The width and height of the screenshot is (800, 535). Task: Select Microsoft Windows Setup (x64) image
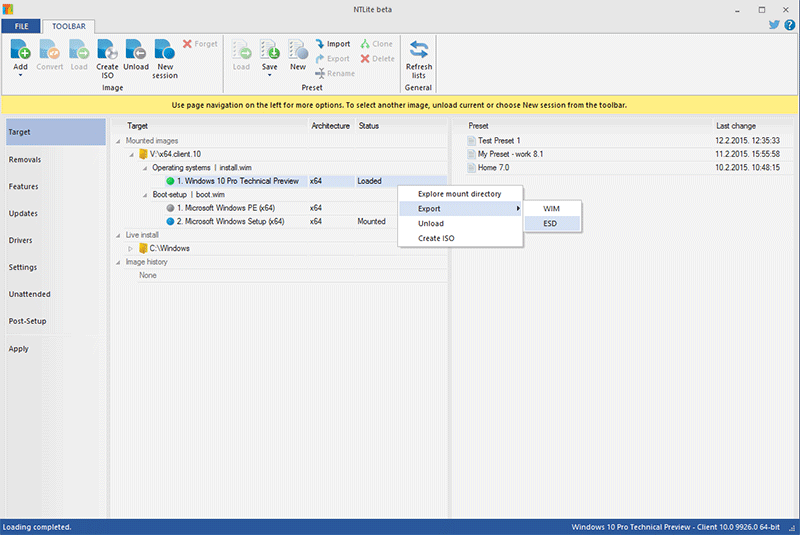230,222
